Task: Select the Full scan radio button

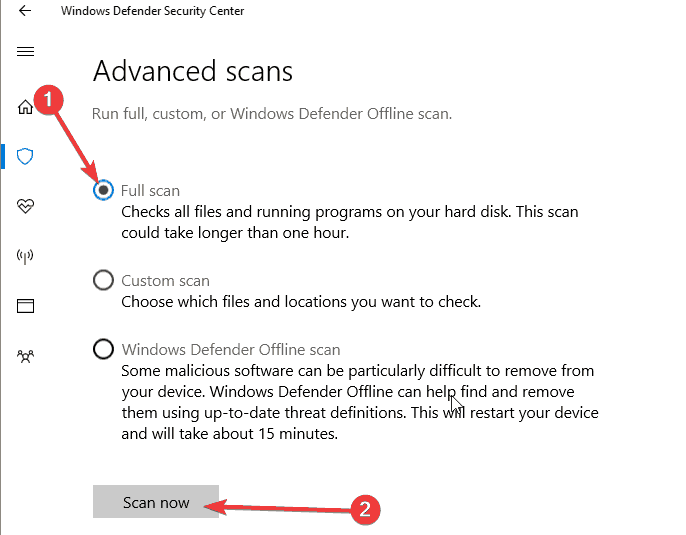Action: pos(103,190)
